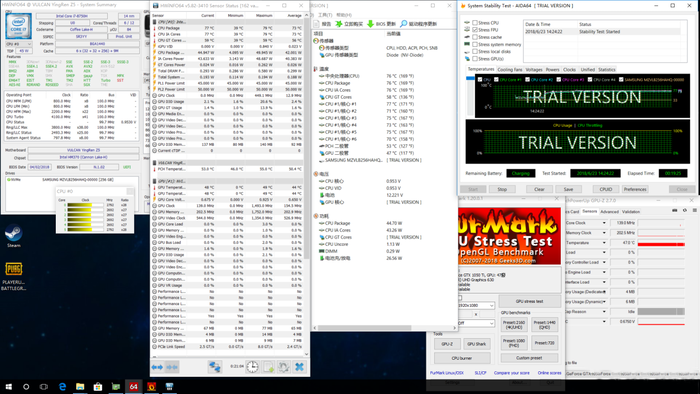Enable Stress GPU(s) checkbox
This screenshot has height=394, width=700.
pos(475,58)
